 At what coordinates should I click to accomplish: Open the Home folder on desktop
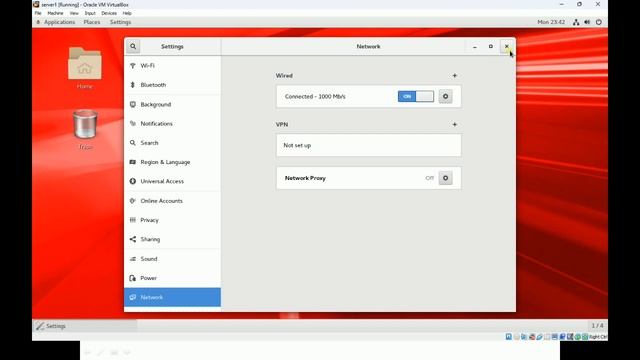[84, 68]
